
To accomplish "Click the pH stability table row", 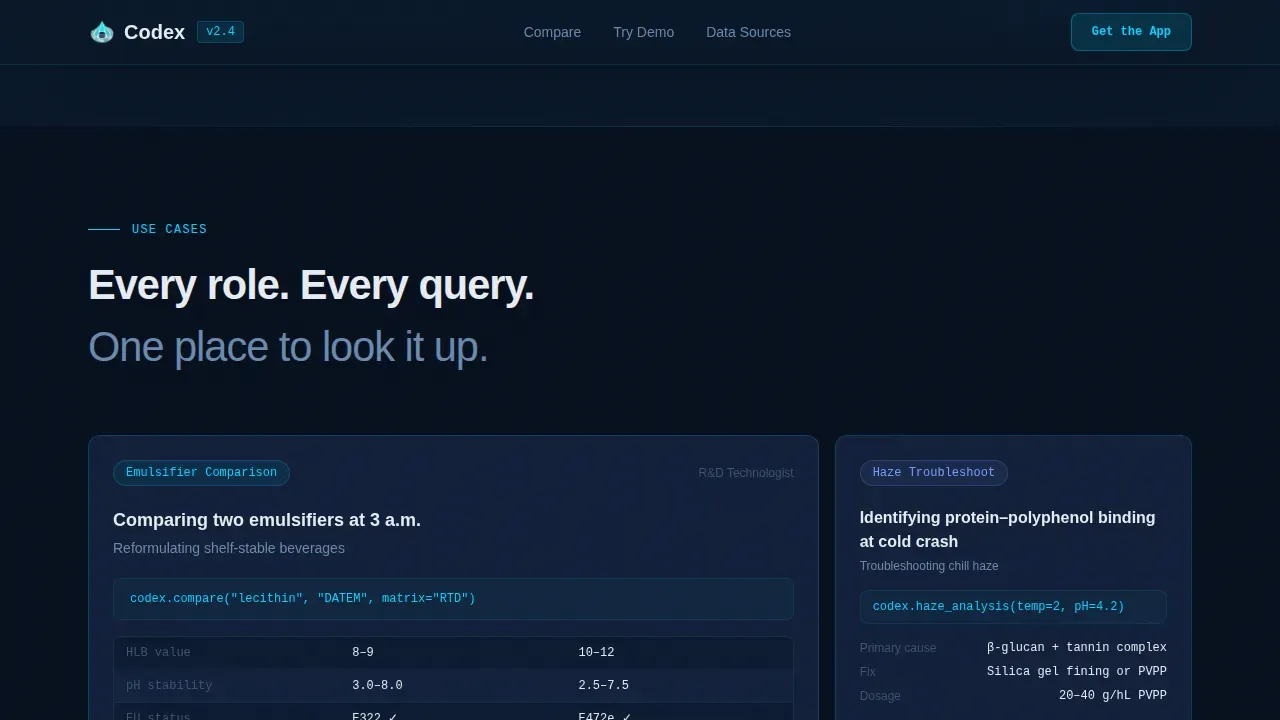I will (453, 685).
